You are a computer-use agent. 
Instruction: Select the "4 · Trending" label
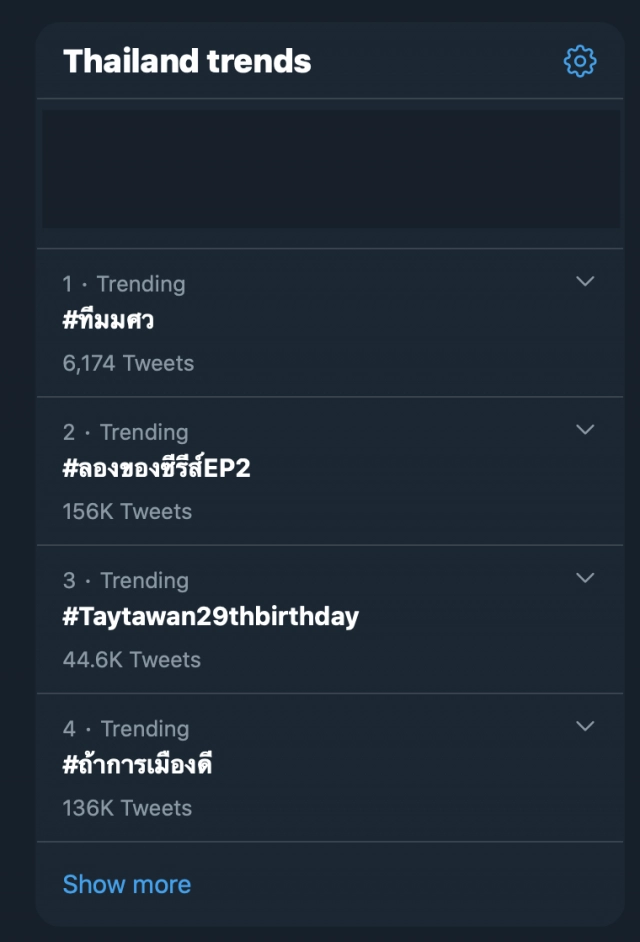point(125,728)
